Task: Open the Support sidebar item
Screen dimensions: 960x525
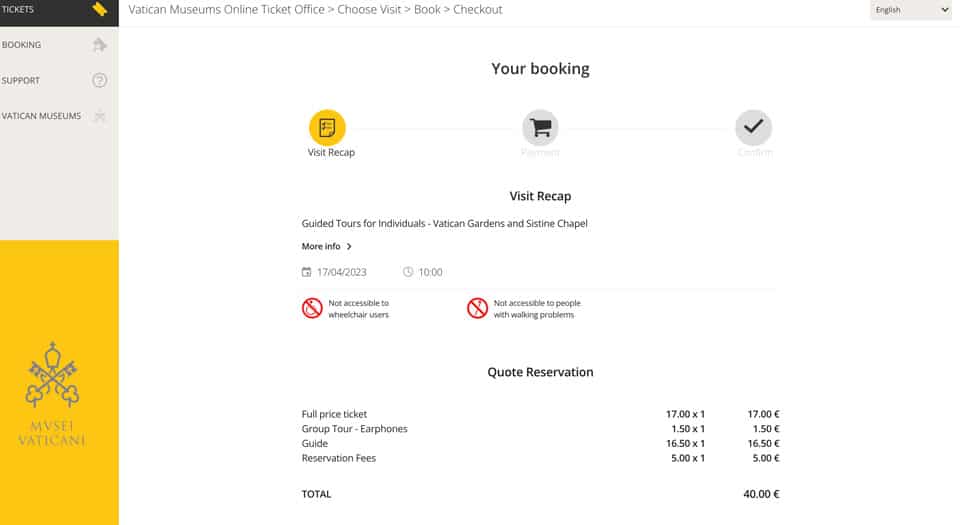Action: (59, 80)
